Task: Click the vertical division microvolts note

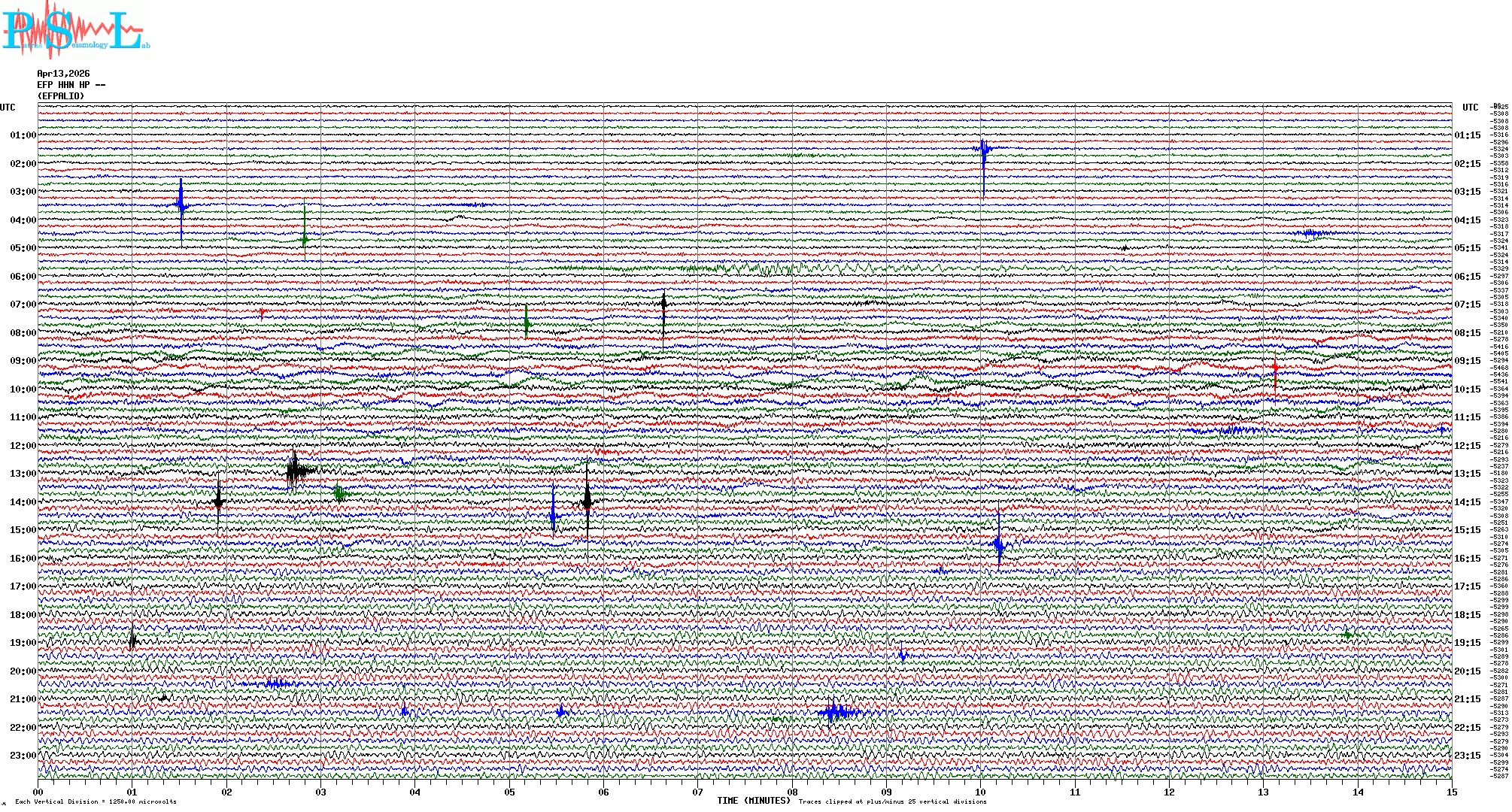Action: 96,801
